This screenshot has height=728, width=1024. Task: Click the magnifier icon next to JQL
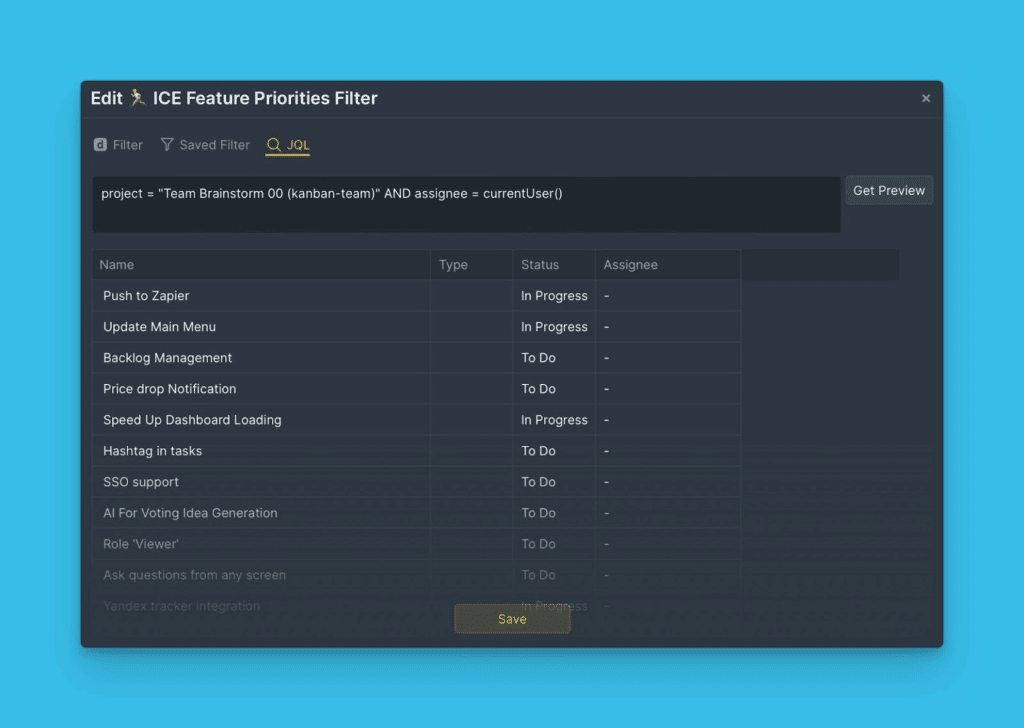274,145
